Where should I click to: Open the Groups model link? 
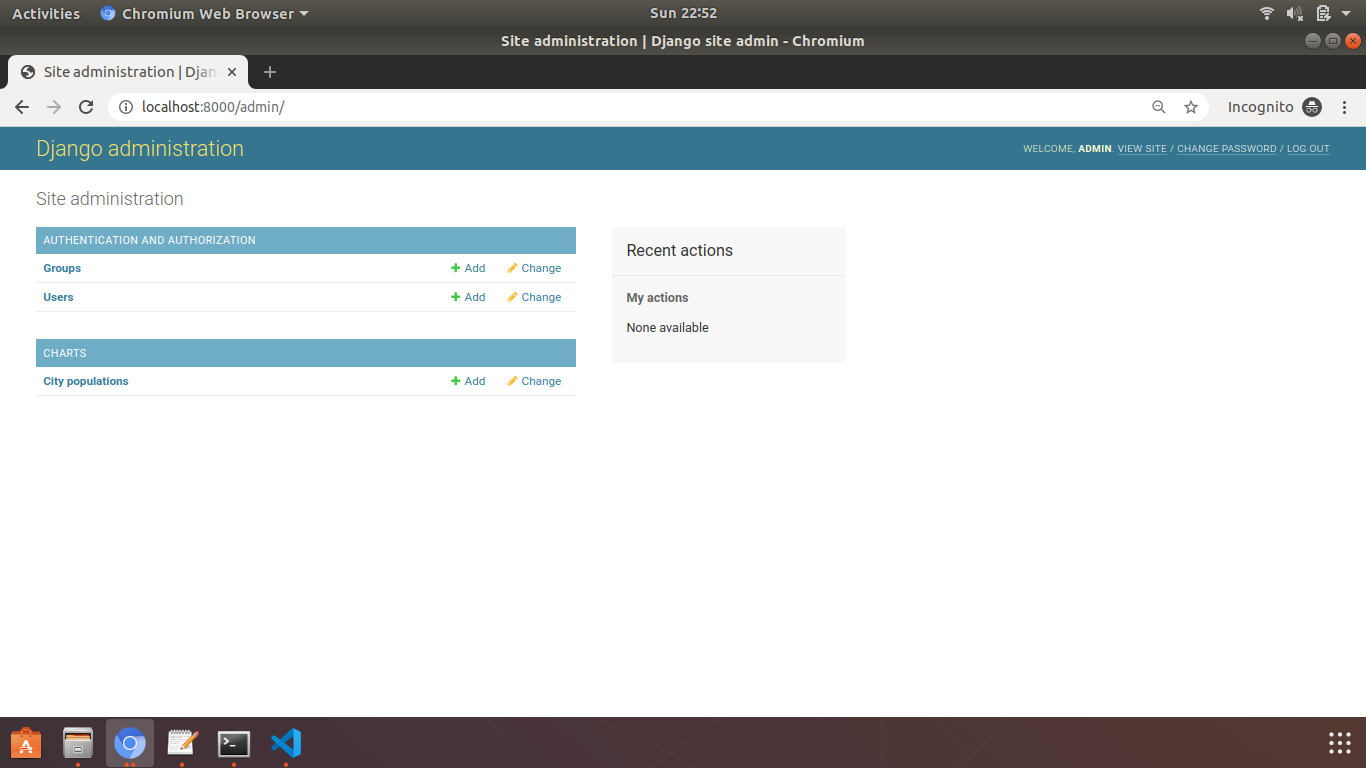pos(62,268)
